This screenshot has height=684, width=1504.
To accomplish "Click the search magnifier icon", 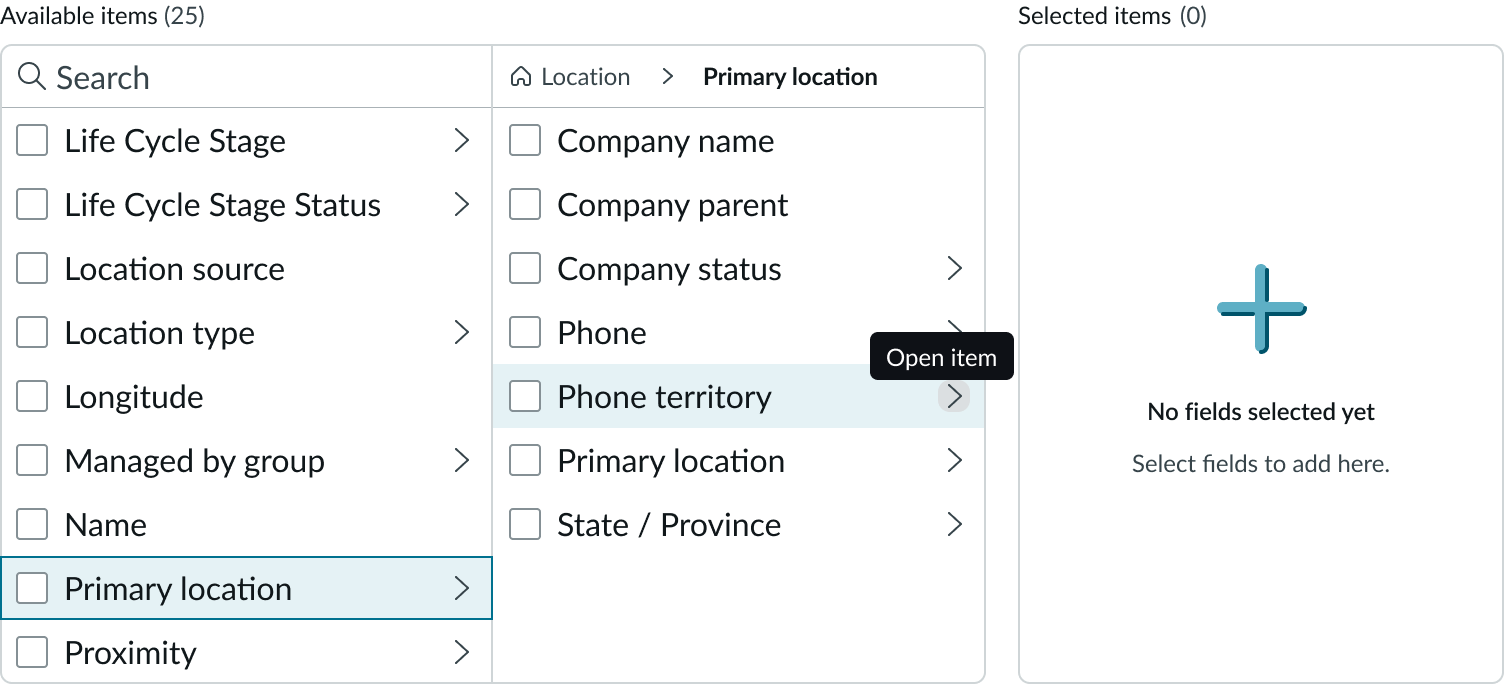I will pos(32,77).
